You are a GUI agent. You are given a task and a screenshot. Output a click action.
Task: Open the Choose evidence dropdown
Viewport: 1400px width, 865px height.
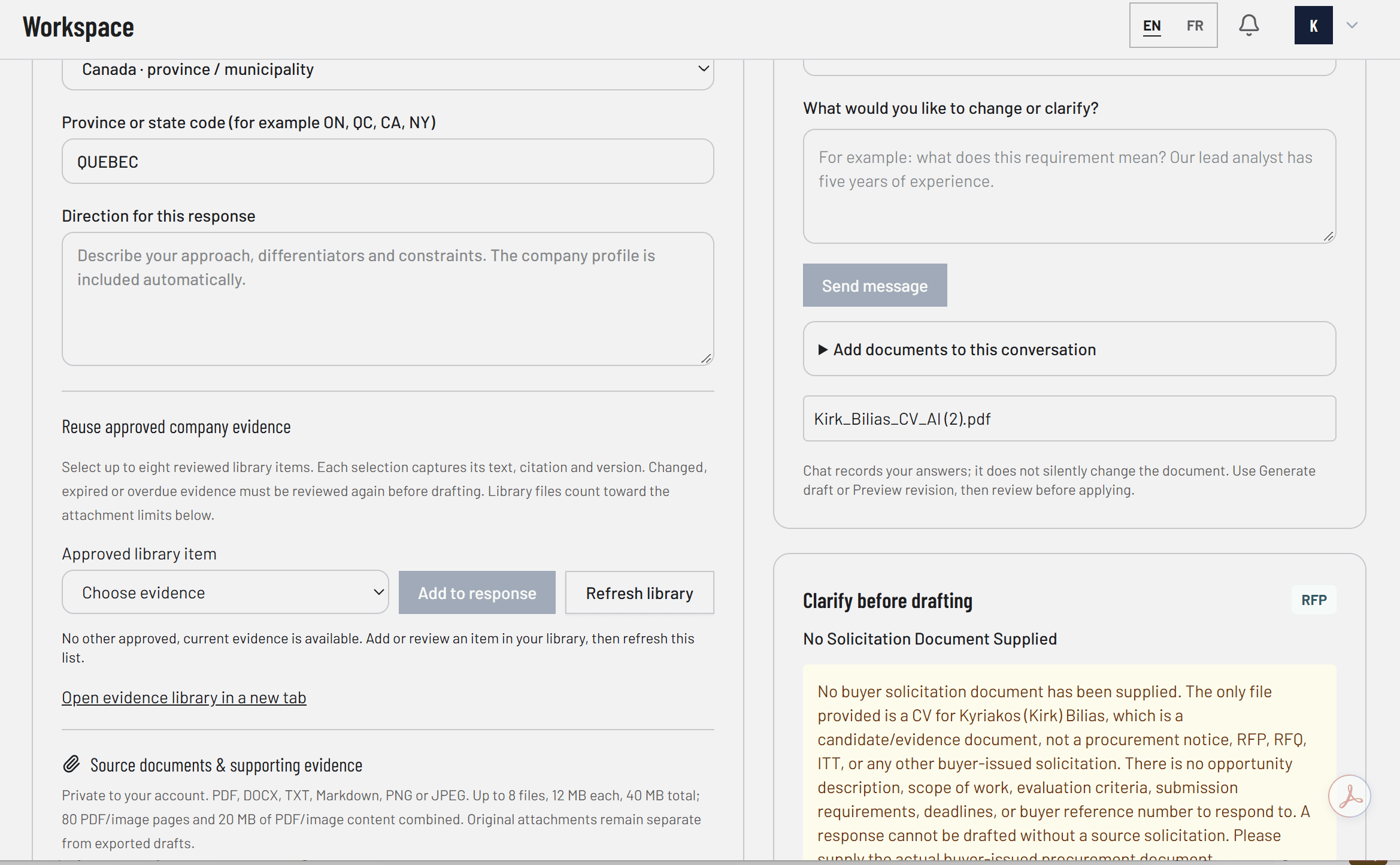225,592
